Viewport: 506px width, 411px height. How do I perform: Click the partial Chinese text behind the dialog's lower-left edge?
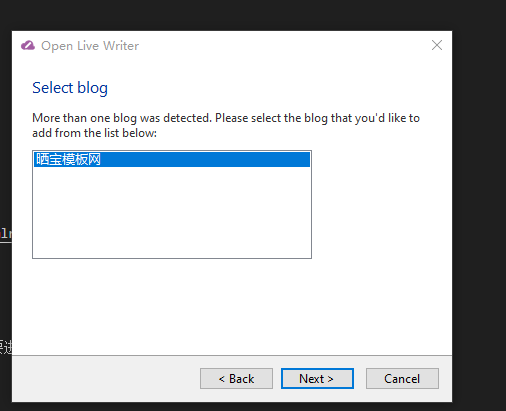pos(6,347)
